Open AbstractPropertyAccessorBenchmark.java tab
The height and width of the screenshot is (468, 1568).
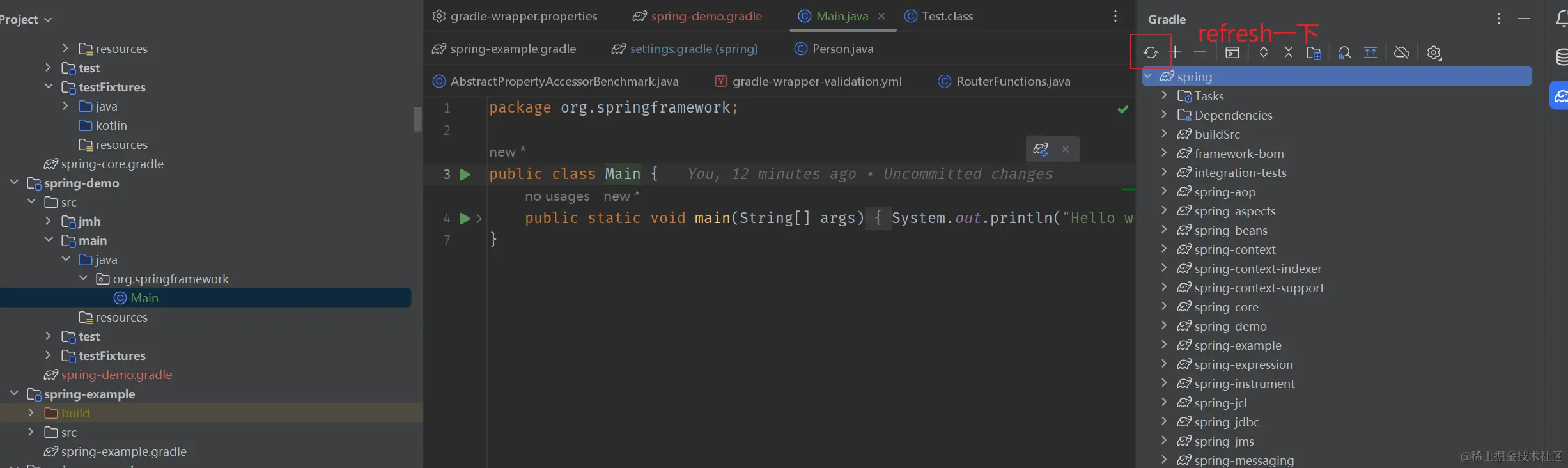[555, 82]
